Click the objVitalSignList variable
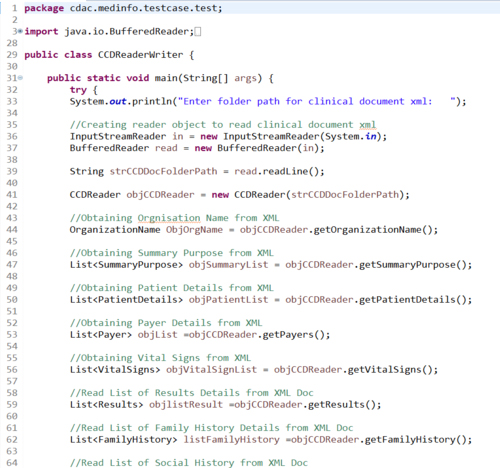This screenshot has width=500, height=468. (x=212, y=370)
